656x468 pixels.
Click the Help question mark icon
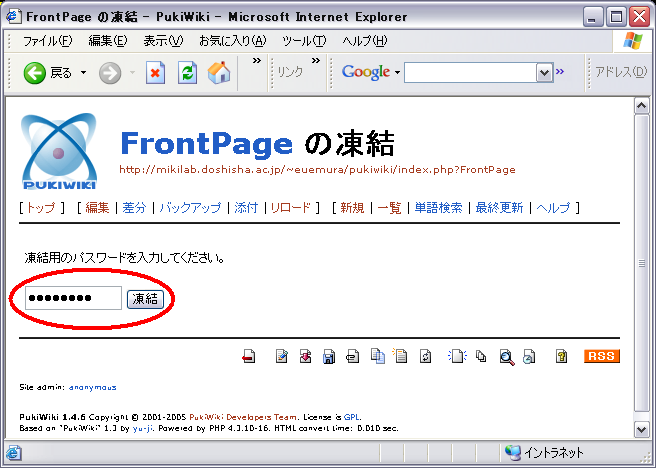[561, 356]
